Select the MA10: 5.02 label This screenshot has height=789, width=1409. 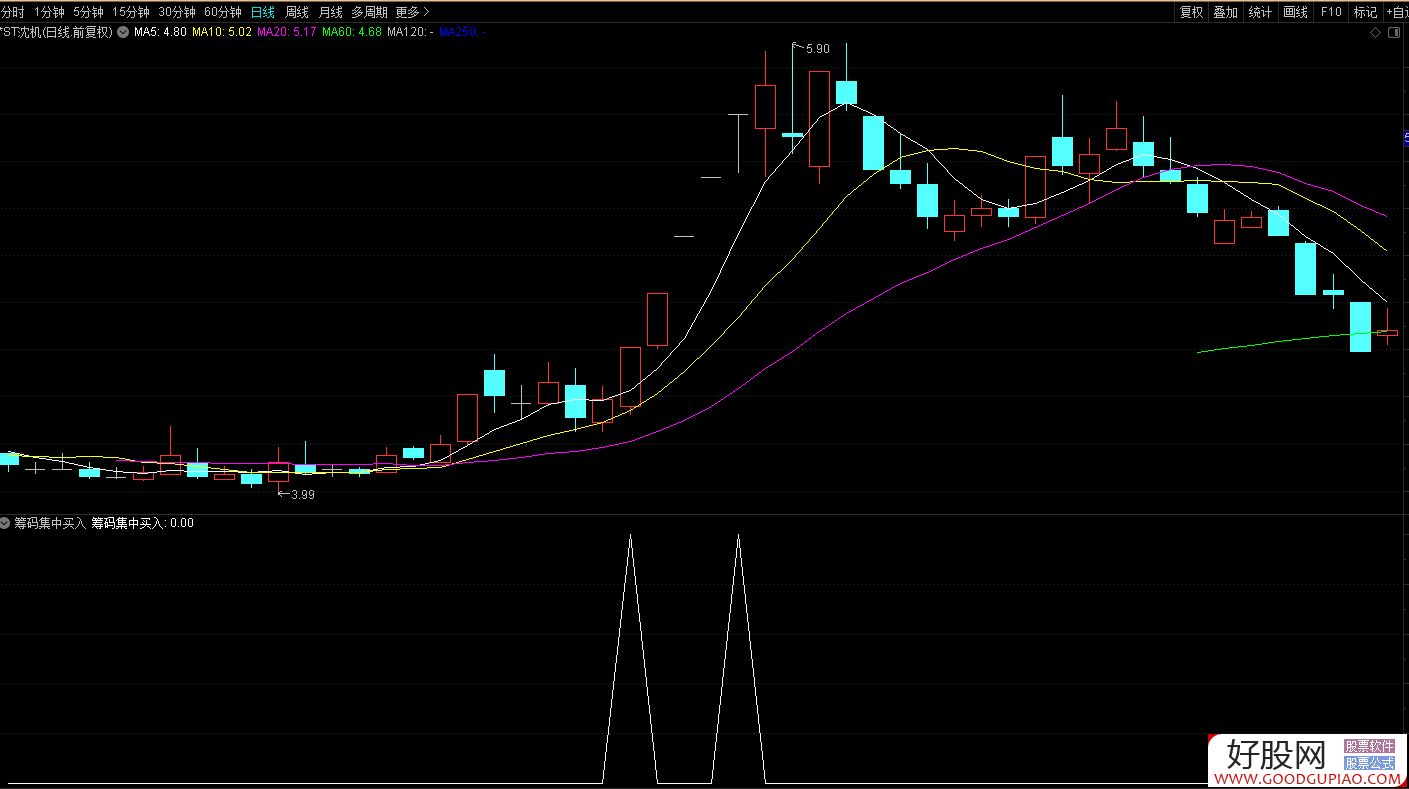coord(222,32)
